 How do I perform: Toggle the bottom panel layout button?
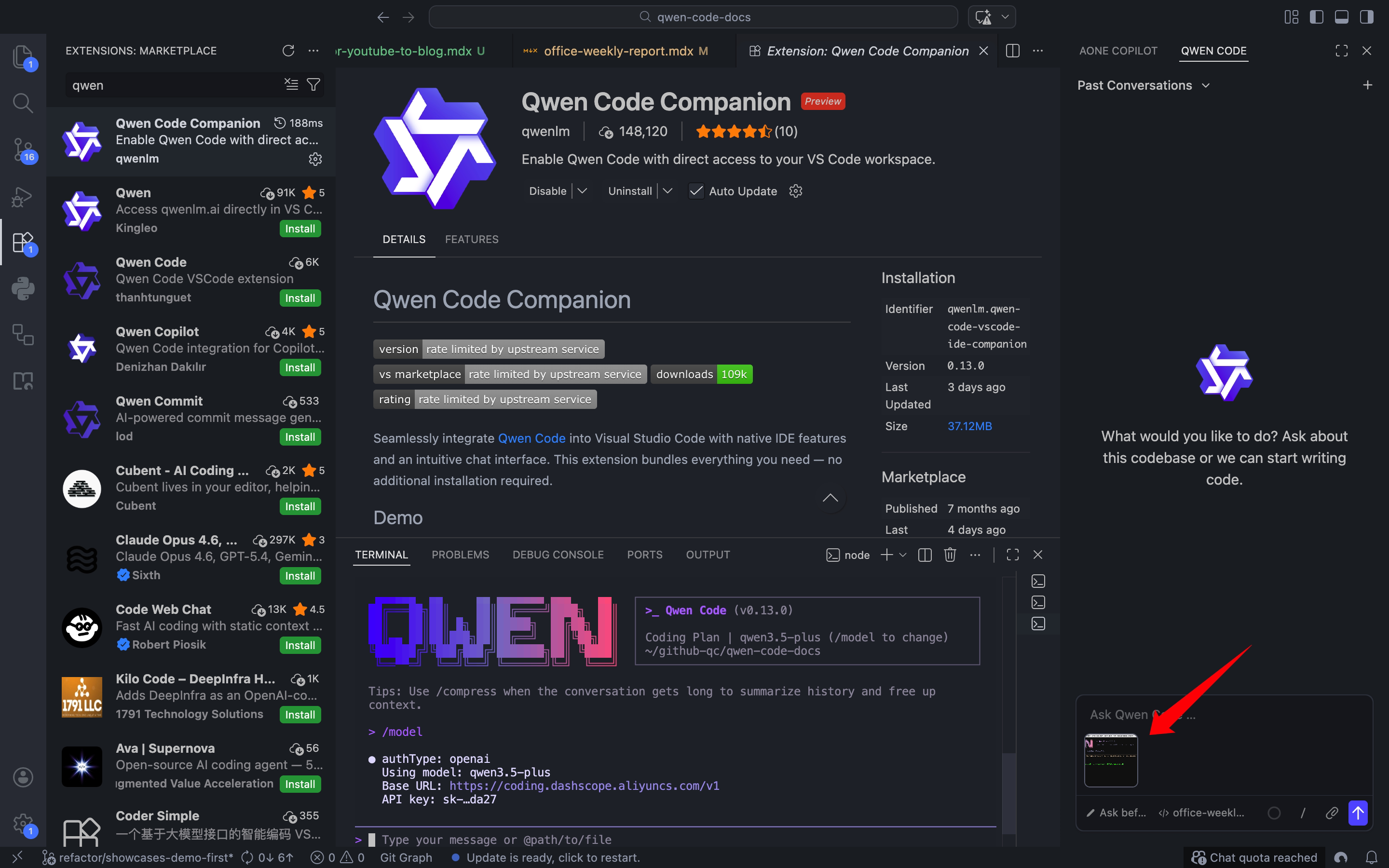tap(1341, 17)
